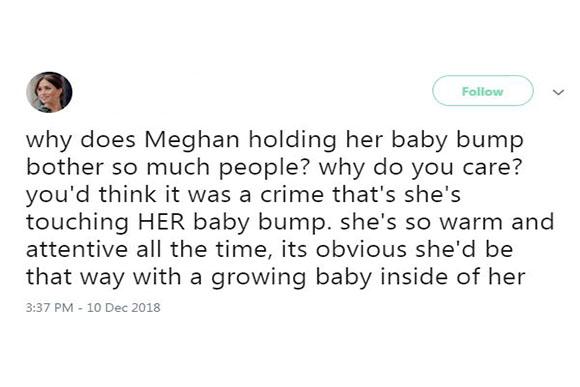The width and height of the screenshot is (580, 387).
Task: Click the closing words "inside of her"
Action: coord(453,277)
